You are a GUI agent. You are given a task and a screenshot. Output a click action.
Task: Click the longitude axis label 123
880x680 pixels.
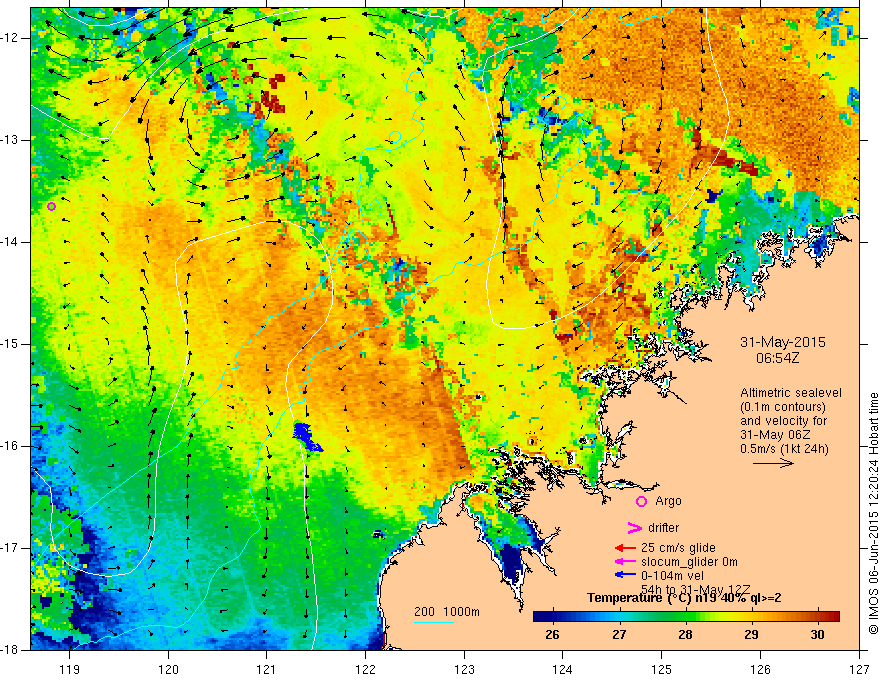(464, 669)
